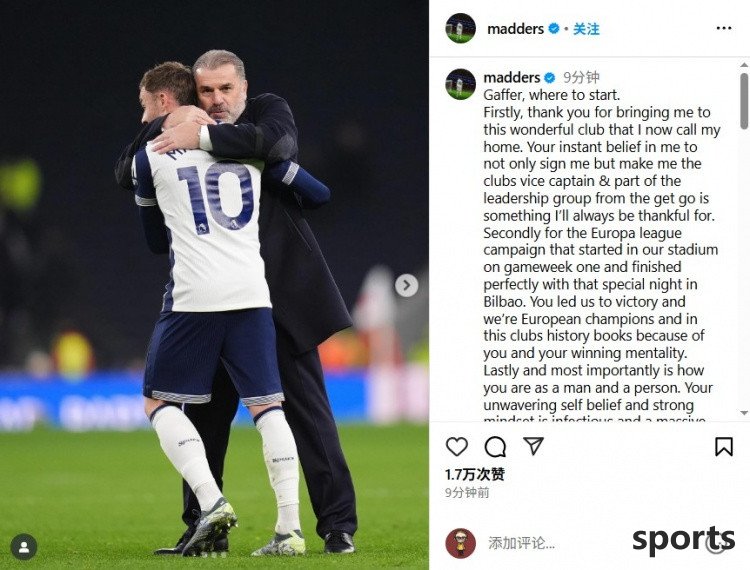Open the three-dot more options menu
The width and height of the screenshot is (750, 570).
pyautogui.click(x=724, y=29)
